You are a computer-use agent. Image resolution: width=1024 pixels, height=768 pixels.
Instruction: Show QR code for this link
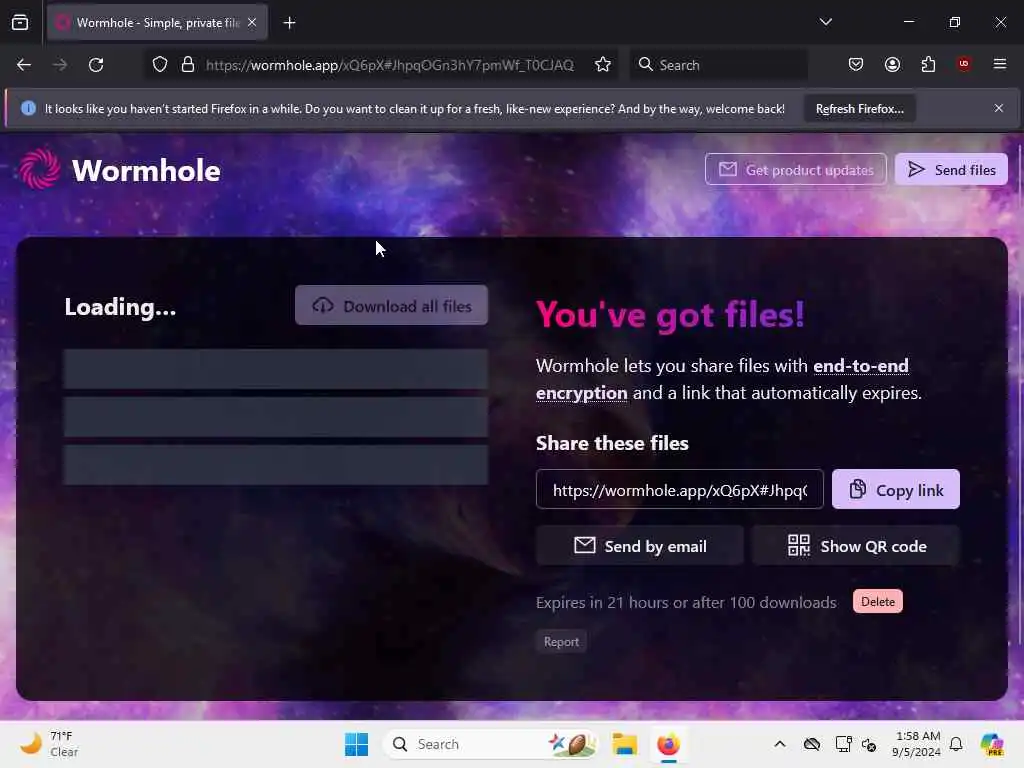(856, 546)
